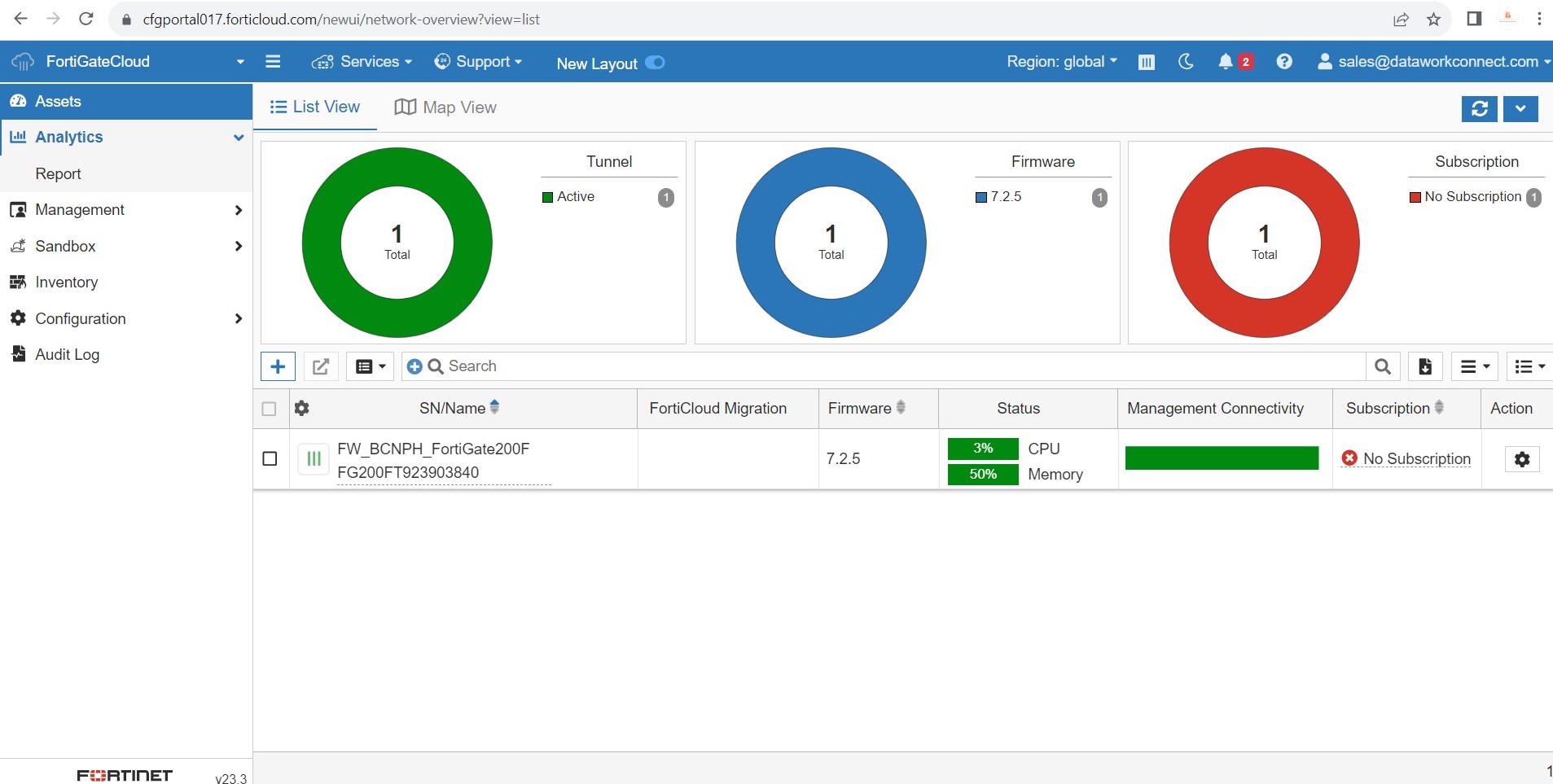This screenshot has height=784, width=1553.
Task: Tick the select-all header checkbox
Action: pyautogui.click(x=269, y=409)
